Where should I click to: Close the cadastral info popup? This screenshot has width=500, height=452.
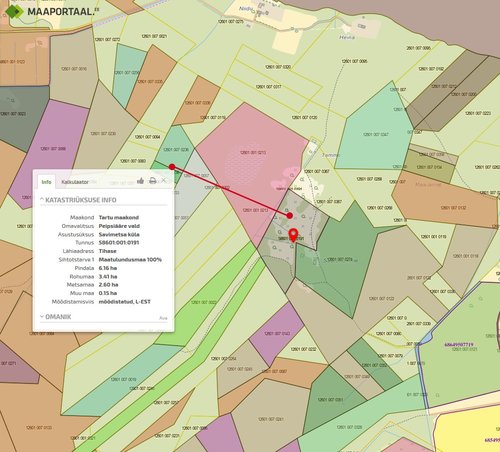pyautogui.click(x=164, y=180)
